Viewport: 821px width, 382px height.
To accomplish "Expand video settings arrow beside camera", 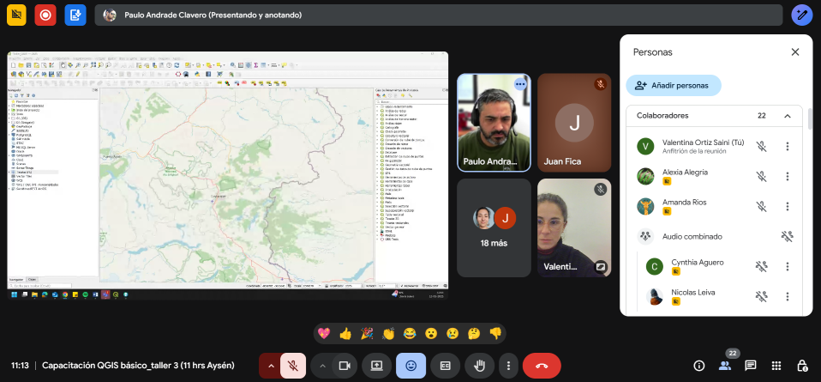I will point(323,366).
